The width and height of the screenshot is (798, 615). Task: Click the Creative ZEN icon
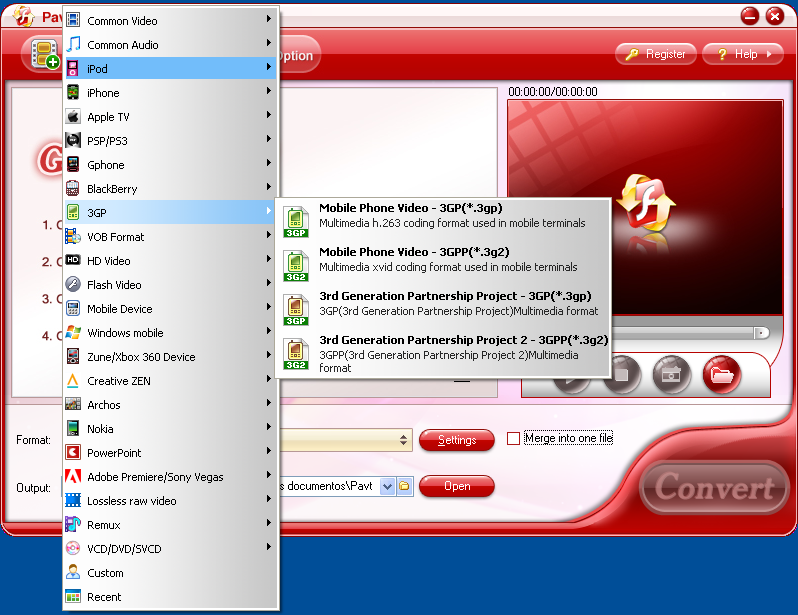click(x=73, y=380)
